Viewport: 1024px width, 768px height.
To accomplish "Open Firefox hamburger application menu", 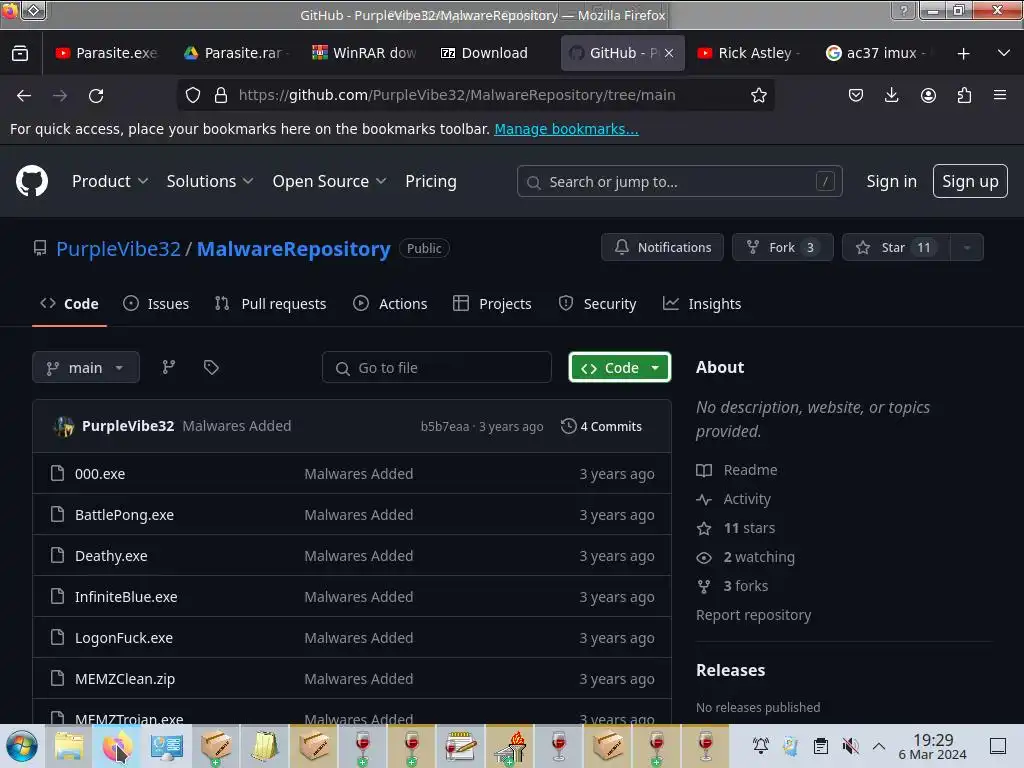I will [x=1000, y=95].
